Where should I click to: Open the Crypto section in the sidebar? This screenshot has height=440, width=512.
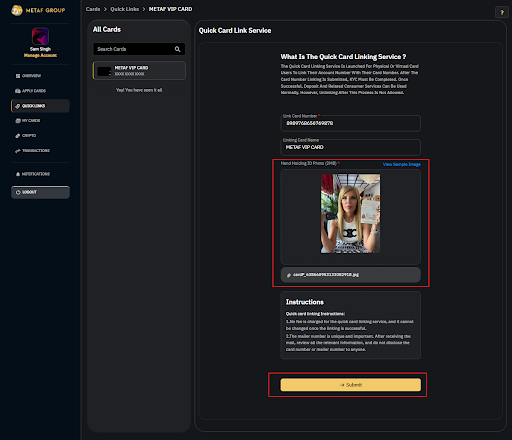click(26, 135)
